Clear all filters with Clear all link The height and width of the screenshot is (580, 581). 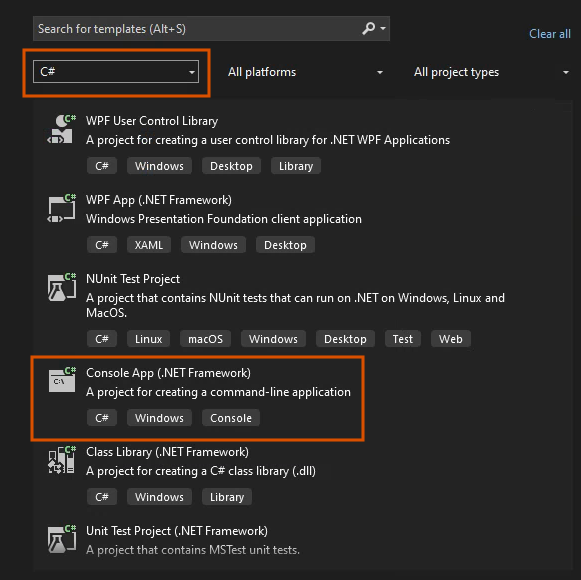(x=550, y=34)
